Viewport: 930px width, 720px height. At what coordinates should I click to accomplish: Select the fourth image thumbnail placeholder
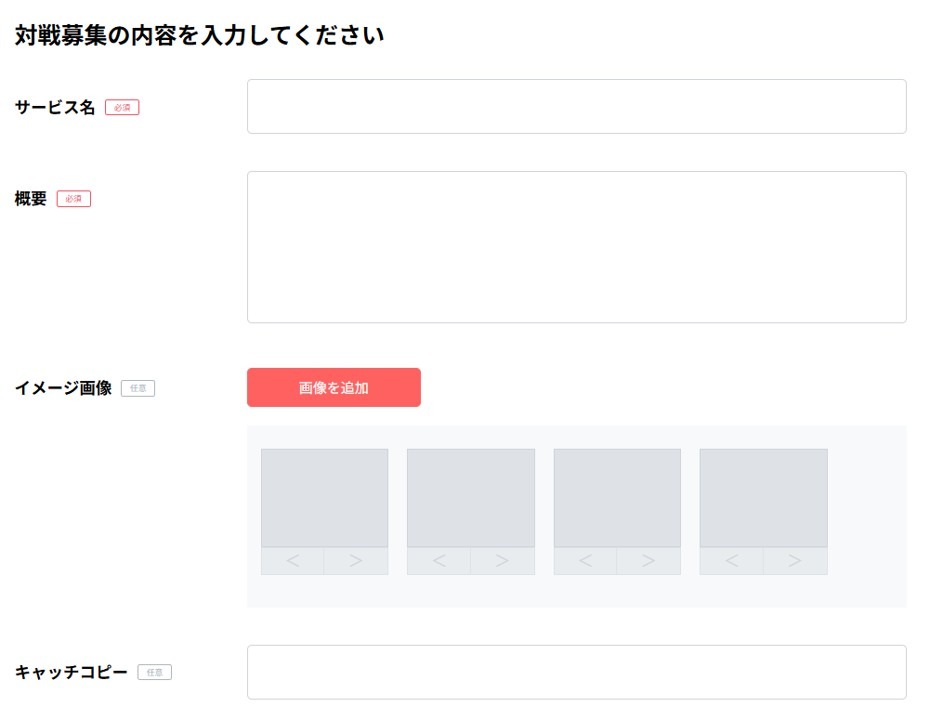pyautogui.click(x=763, y=498)
